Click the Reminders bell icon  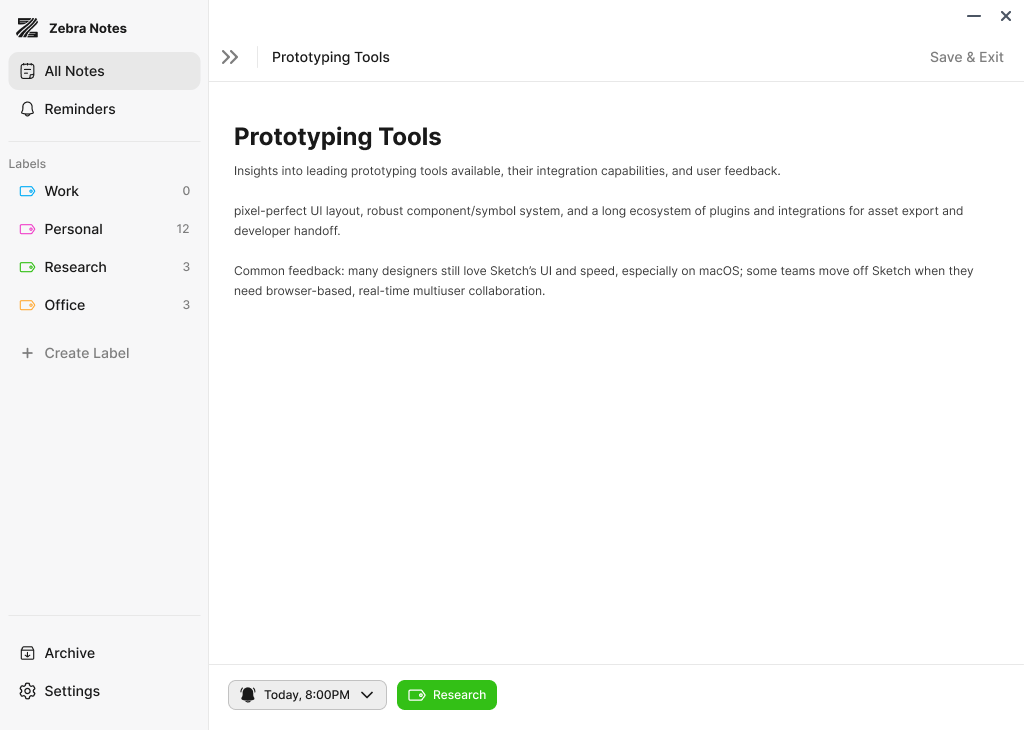pos(28,109)
